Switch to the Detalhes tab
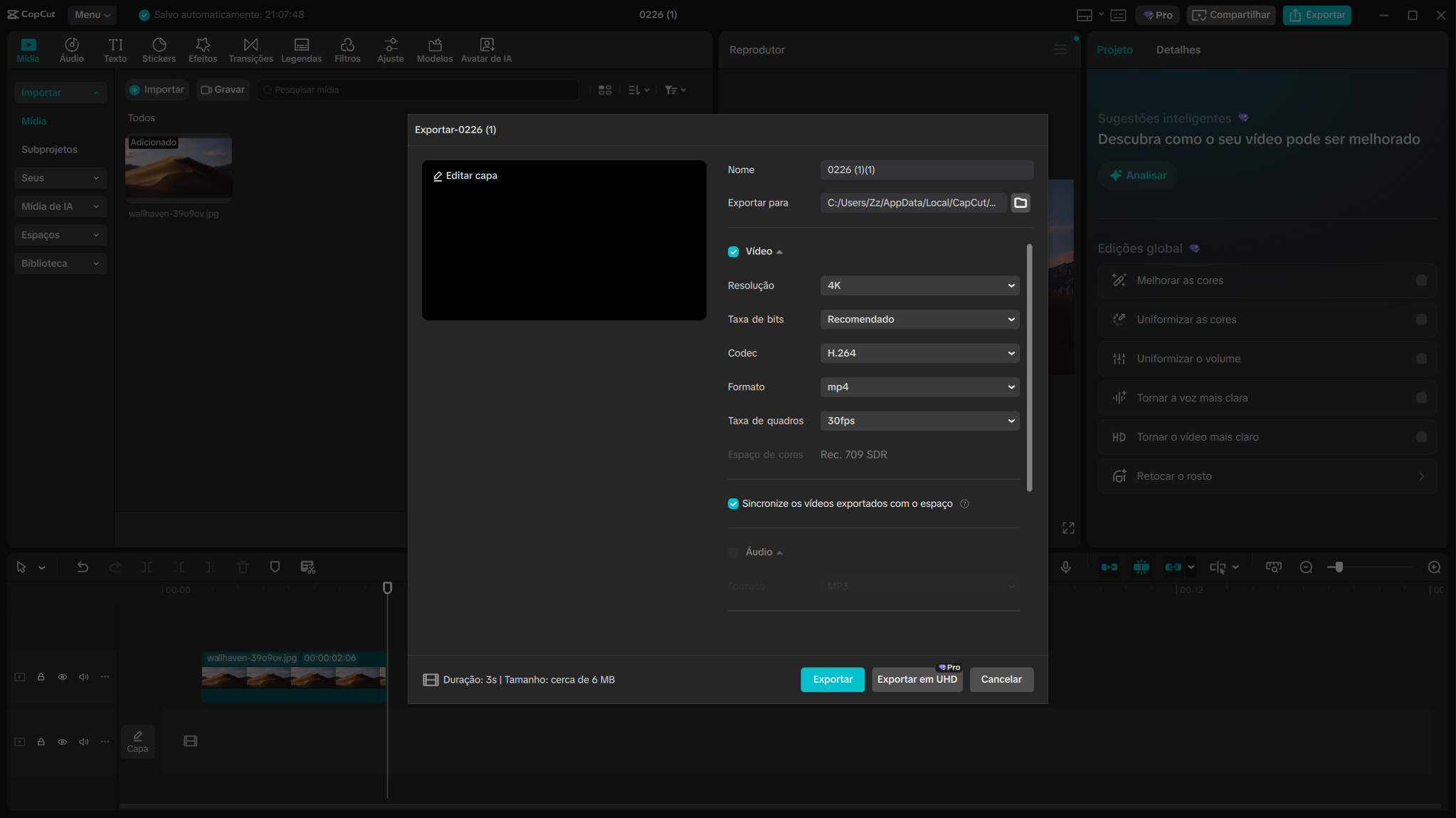Image resolution: width=1456 pixels, height=818 pixels. 1178,49
